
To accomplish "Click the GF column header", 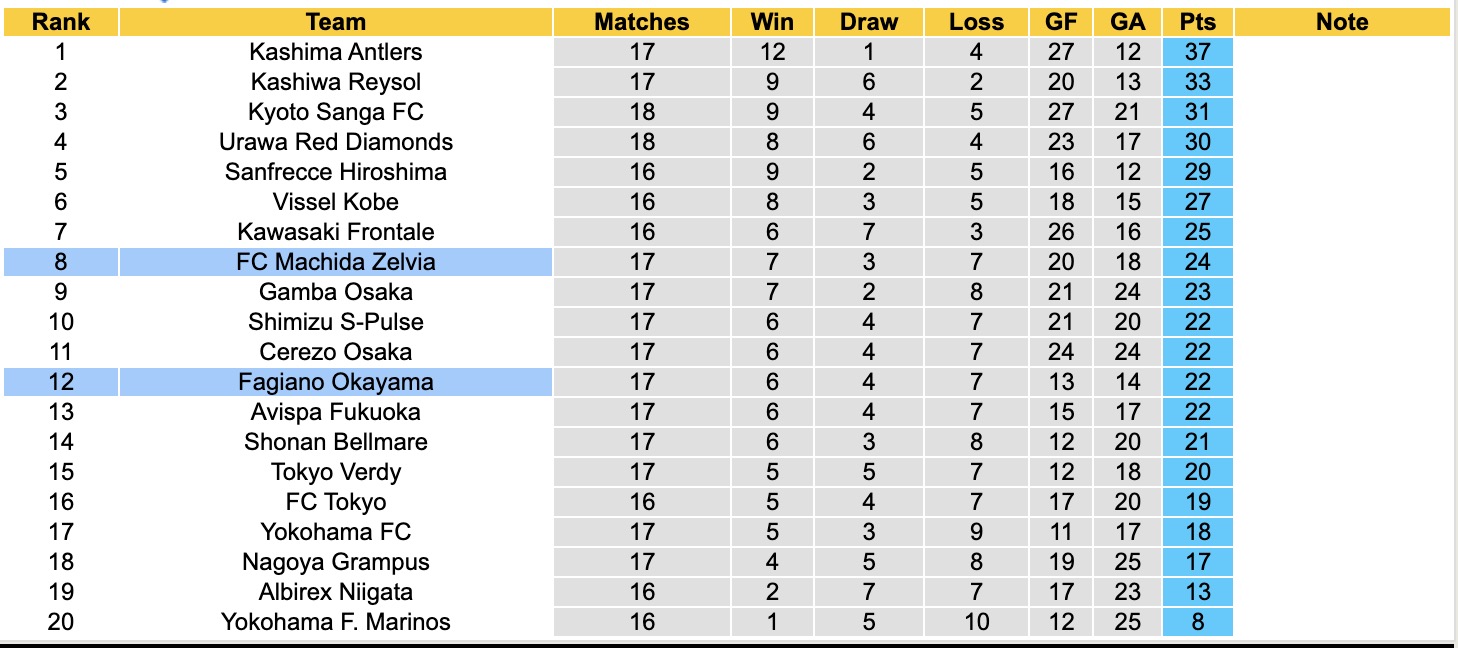I will 1061,22.
